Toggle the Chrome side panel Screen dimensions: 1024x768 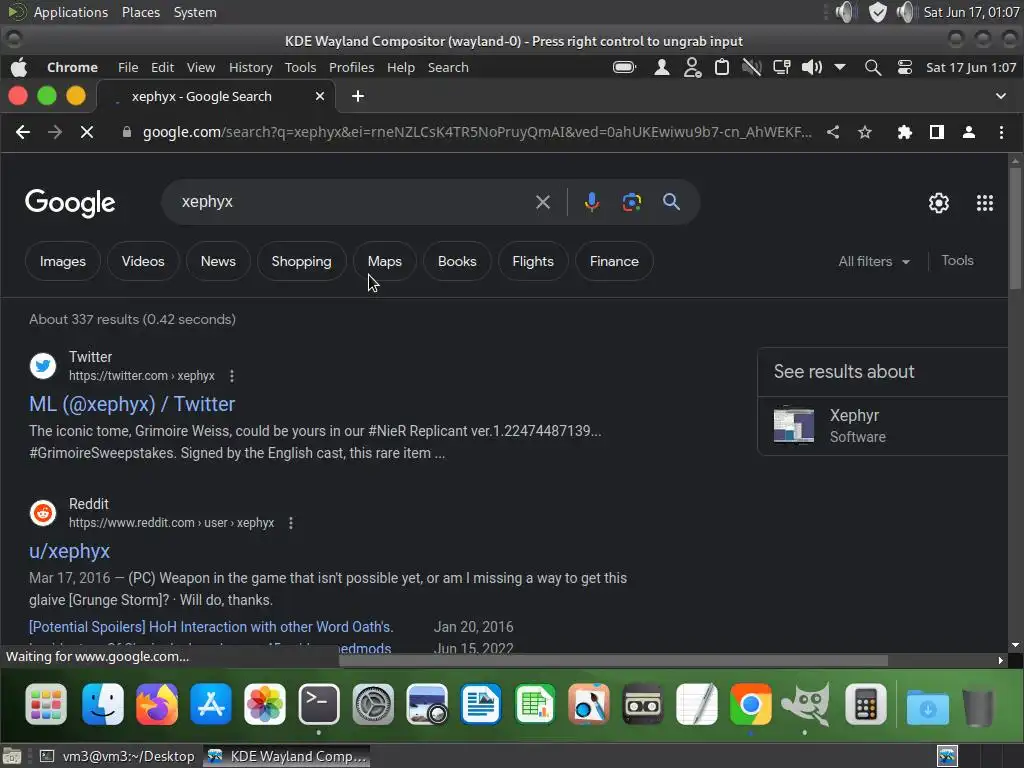(936, 133)
